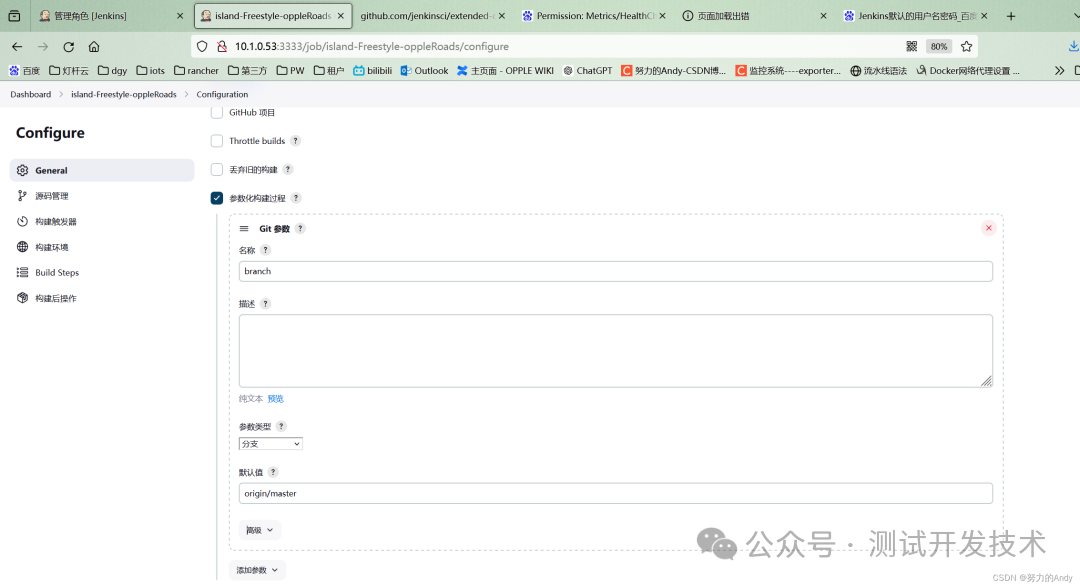Uncheck the 参数化构建过程 checkbox
This screenshot has width=1080, height=587.
pyautogui.click(x=217, y=198)
